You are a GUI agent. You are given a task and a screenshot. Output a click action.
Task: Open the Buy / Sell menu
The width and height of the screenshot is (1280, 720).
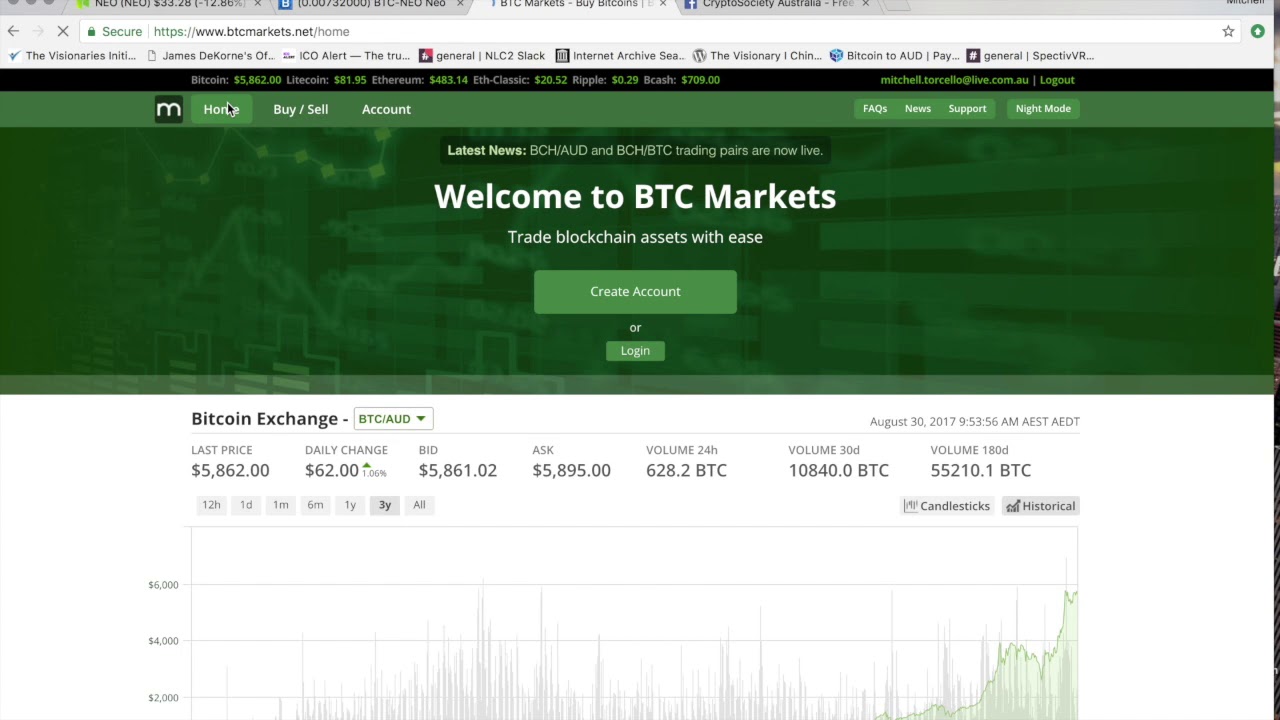[300, 109]
